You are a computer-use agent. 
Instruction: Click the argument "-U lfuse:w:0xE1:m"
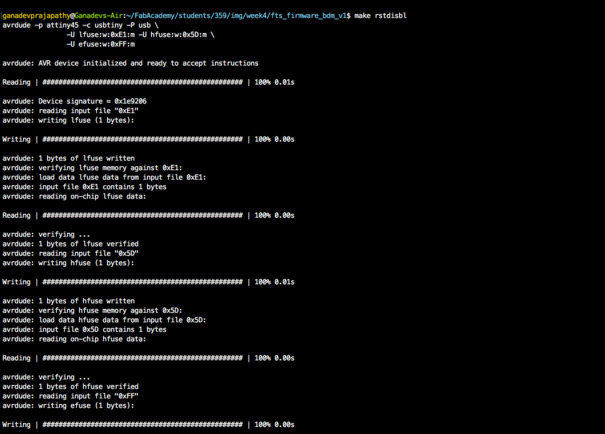101,35
